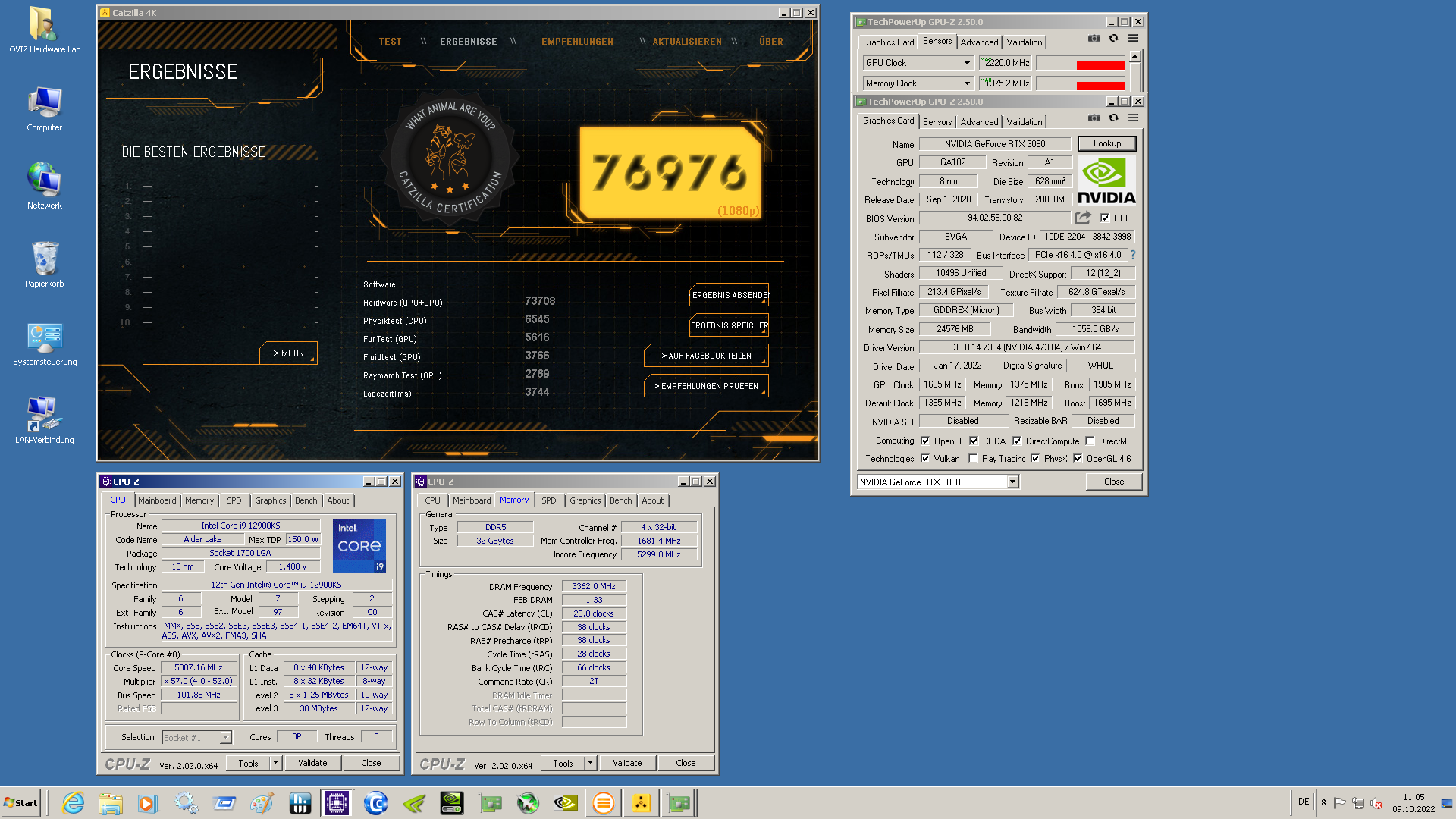This screenshot has width=1456, height=819.
Task: Toggle the DirectML checkbox
Action: tap(1090, 441)
